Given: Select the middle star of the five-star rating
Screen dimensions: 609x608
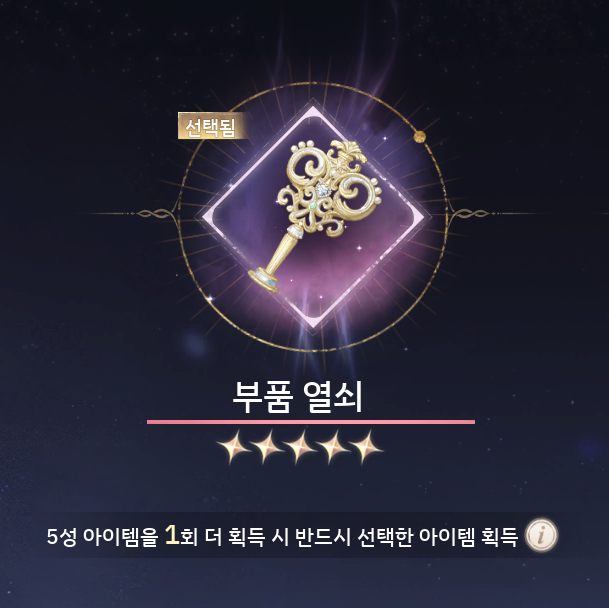Looking at the screenshot, I should click(x=299, y=447).
